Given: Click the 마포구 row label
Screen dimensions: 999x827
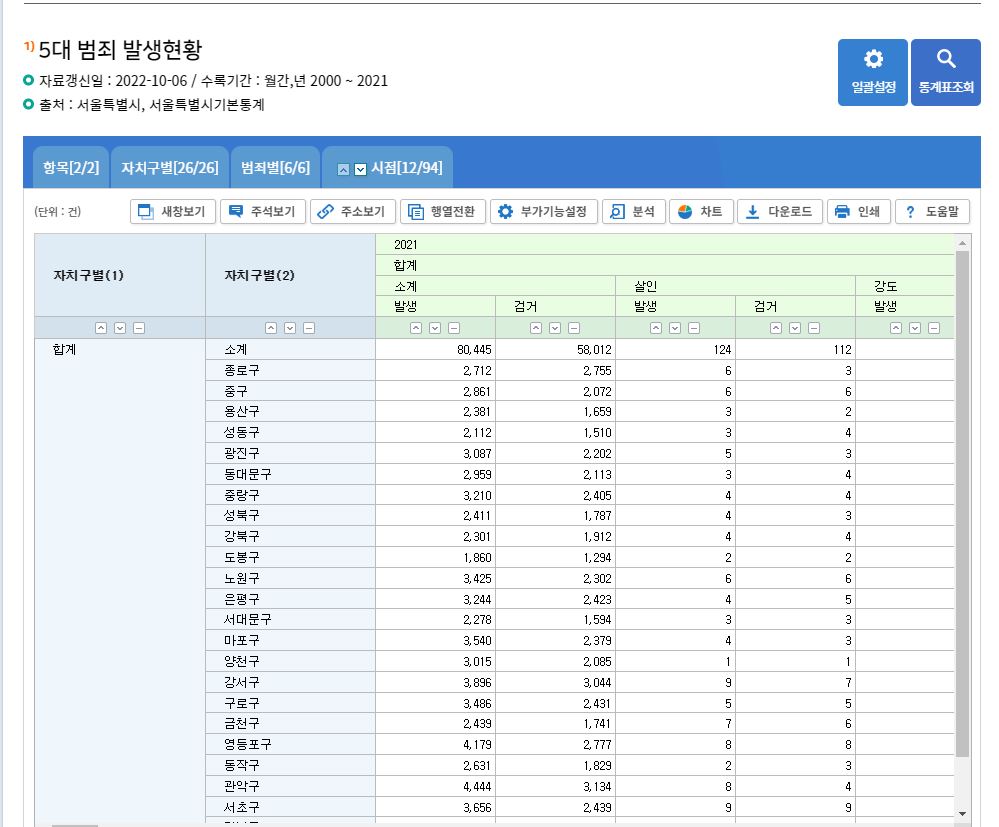Looking at the screenshot, I should tap(241, 640).
